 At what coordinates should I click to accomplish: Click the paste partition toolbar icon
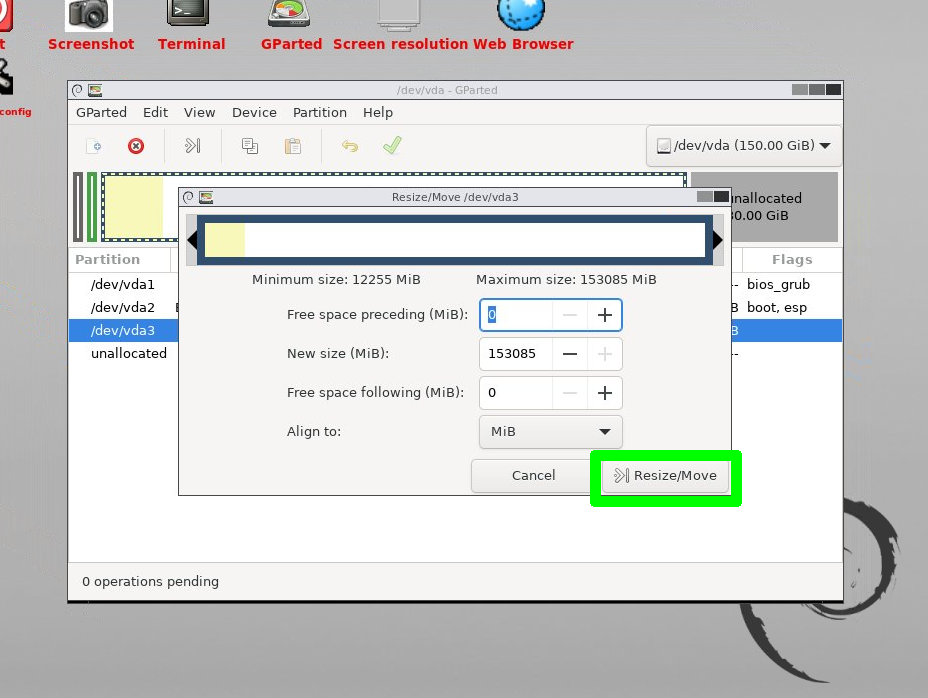point(293,146)
